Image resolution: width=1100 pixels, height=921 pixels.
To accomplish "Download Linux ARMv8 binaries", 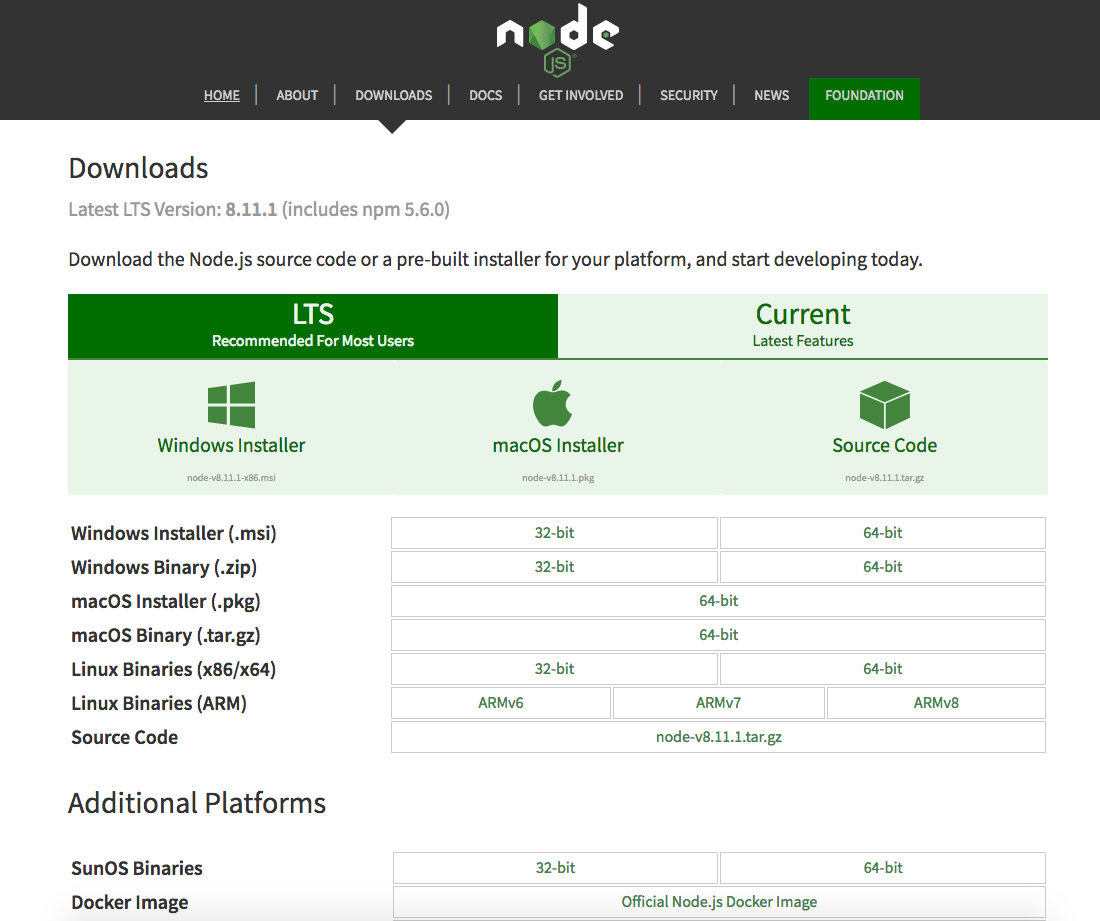I will pos(936,703).
